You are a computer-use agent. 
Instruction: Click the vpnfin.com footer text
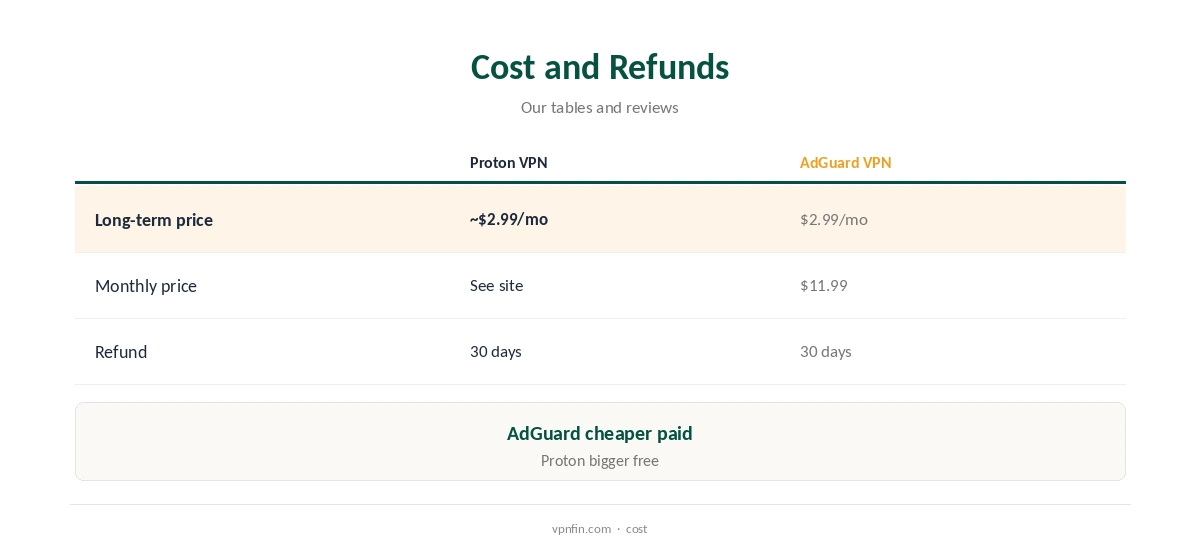coord(581,529)
